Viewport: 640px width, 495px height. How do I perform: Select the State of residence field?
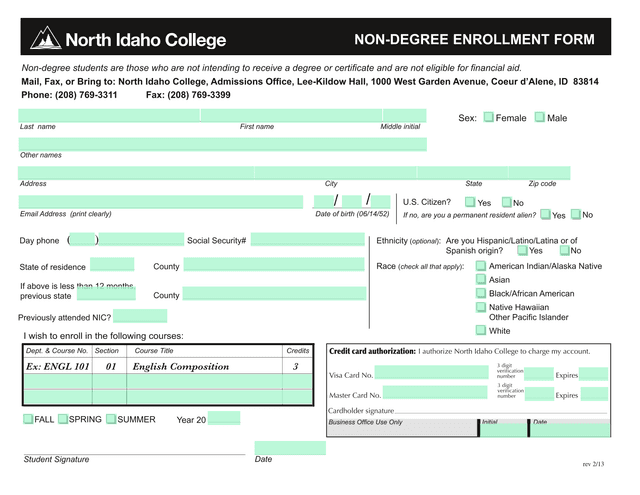coord(112,264)
